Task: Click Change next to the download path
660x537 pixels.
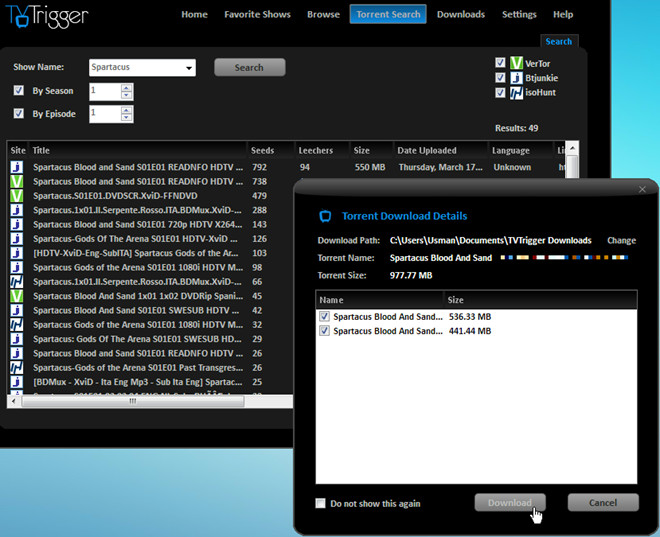Action: pos(621,240)
